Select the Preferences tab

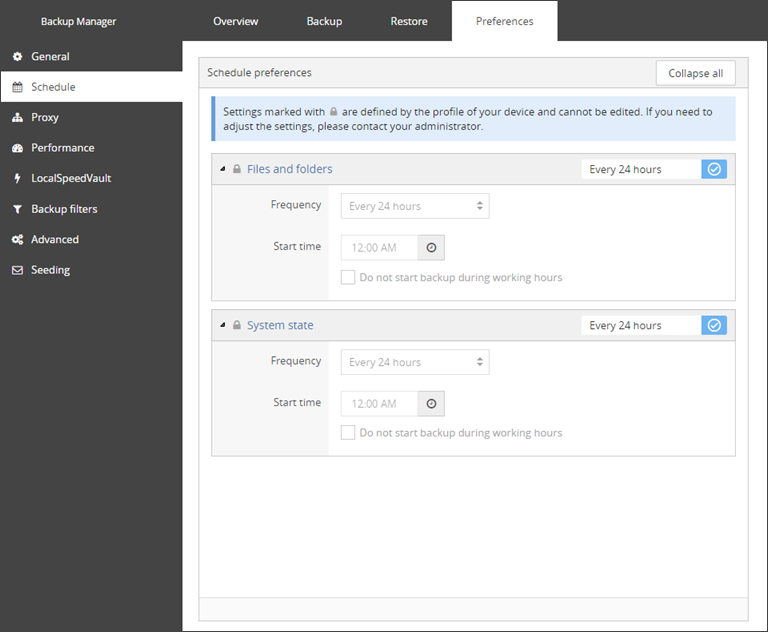pos(504,21)
